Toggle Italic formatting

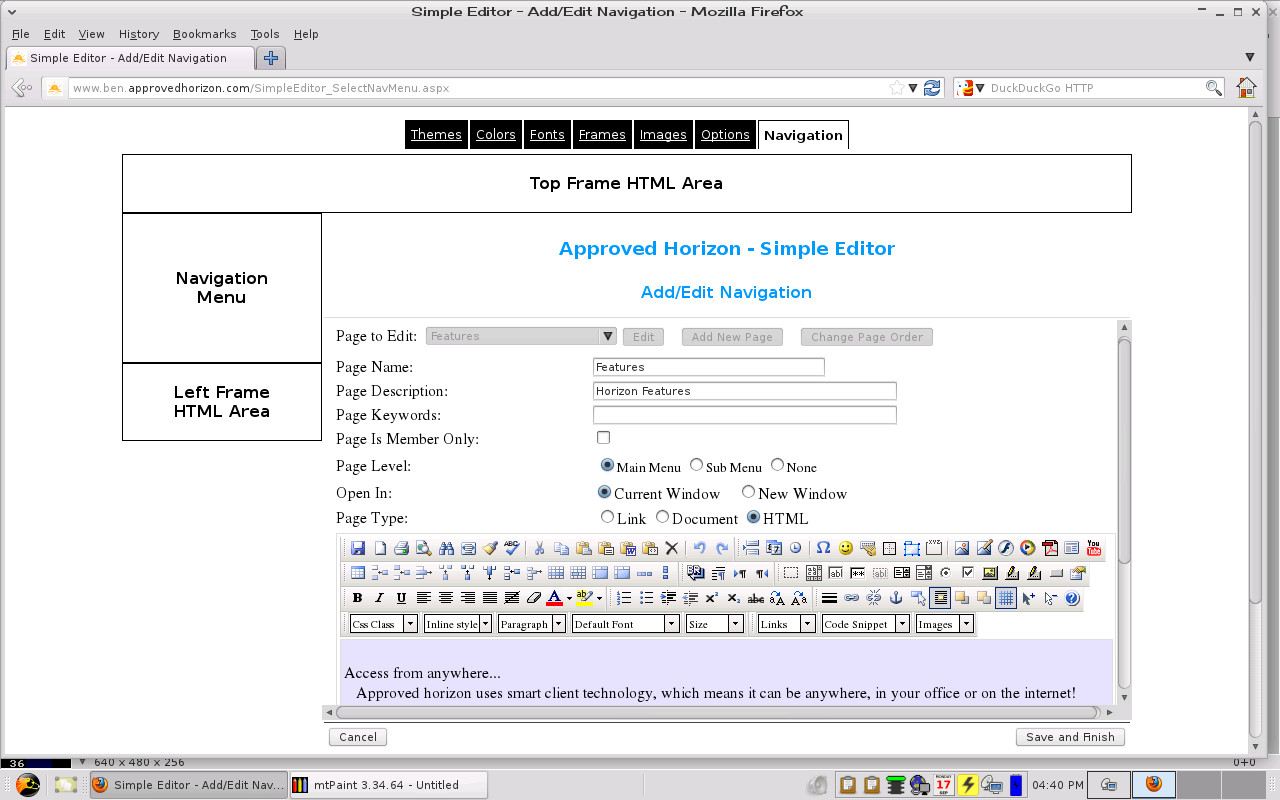[x=379, y=598]
